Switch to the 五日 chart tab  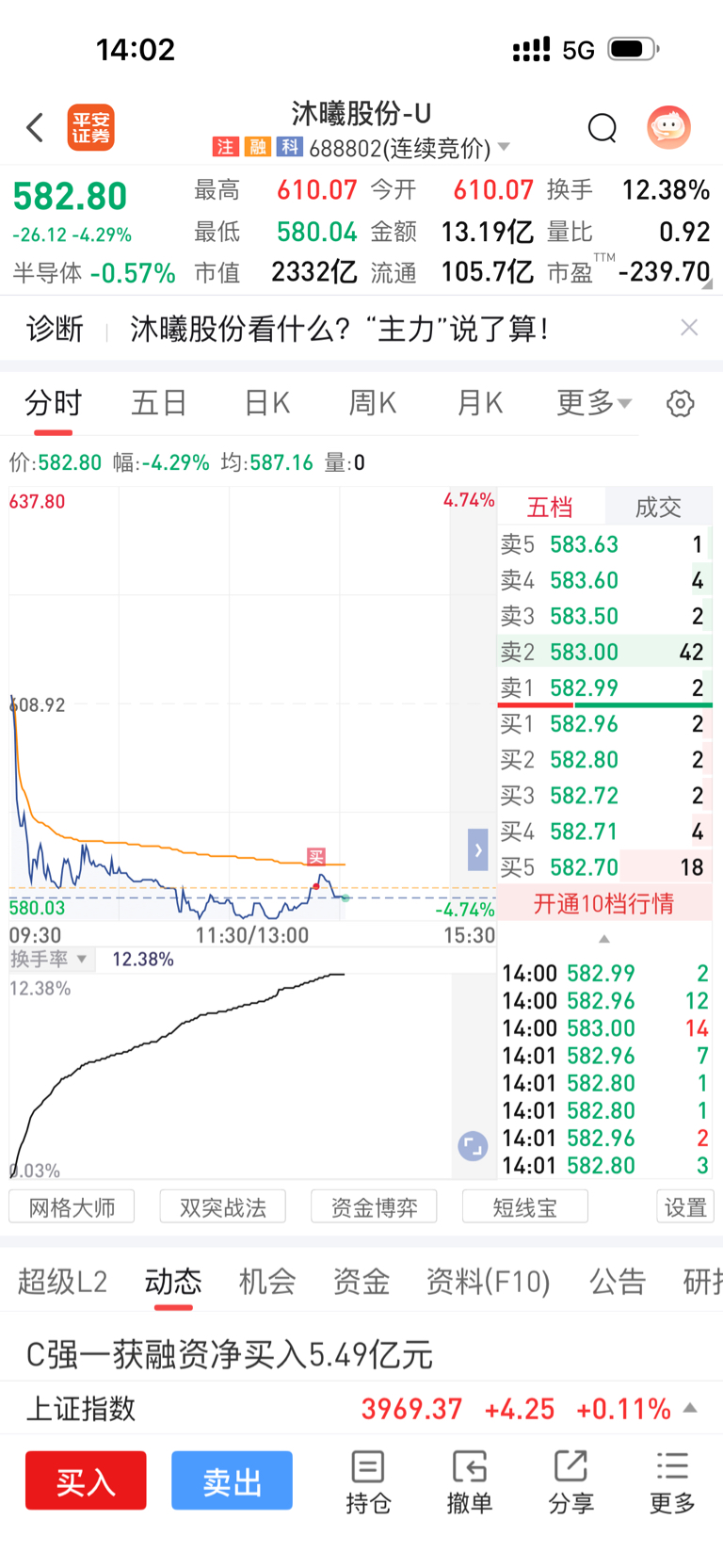pos(159,404)
